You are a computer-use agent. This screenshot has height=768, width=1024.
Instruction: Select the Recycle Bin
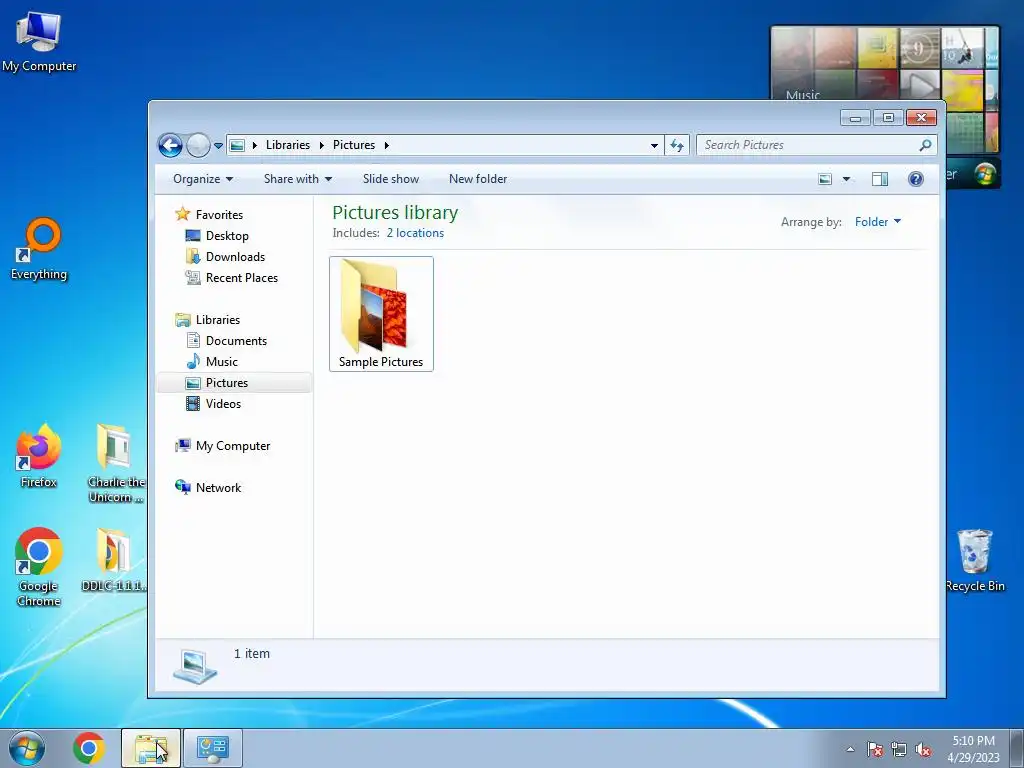tap(975, 560)
